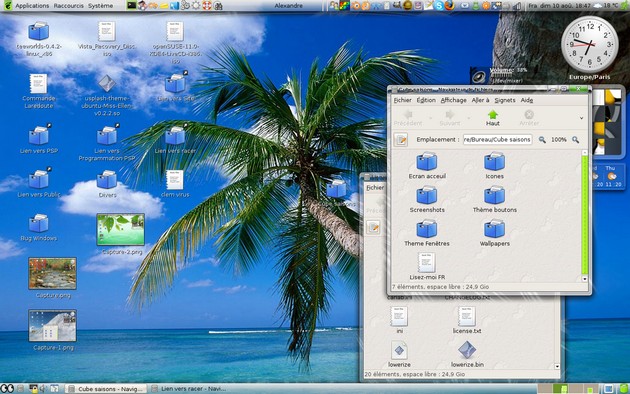Open the yellow folder launcher in top panel
Viewport: 630px width, 394px height.
tap(164, 6)
